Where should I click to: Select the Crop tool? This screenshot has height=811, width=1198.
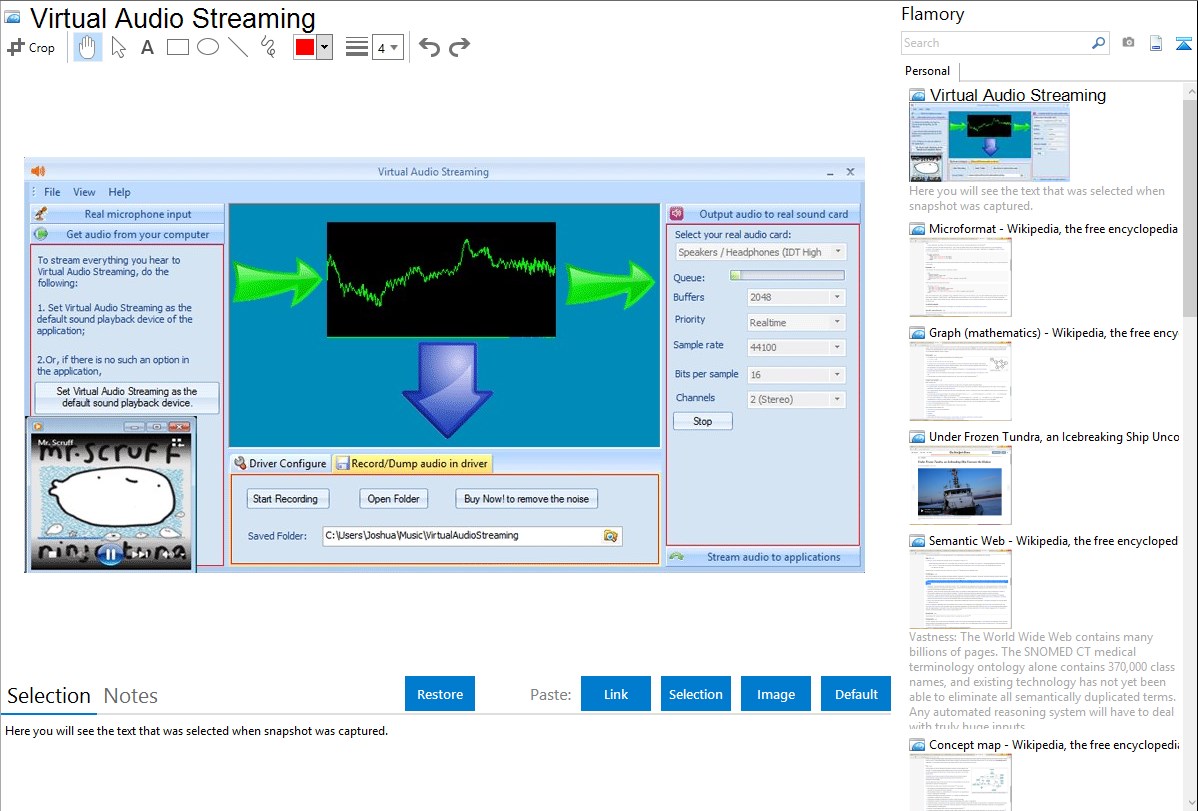(31, 47)
